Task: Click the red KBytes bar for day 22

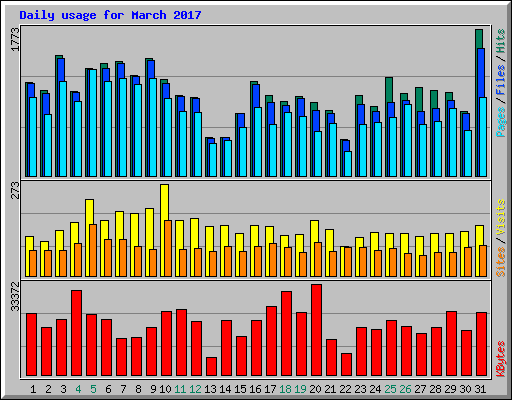Action: pyautogui.click(x=346, y=365)
